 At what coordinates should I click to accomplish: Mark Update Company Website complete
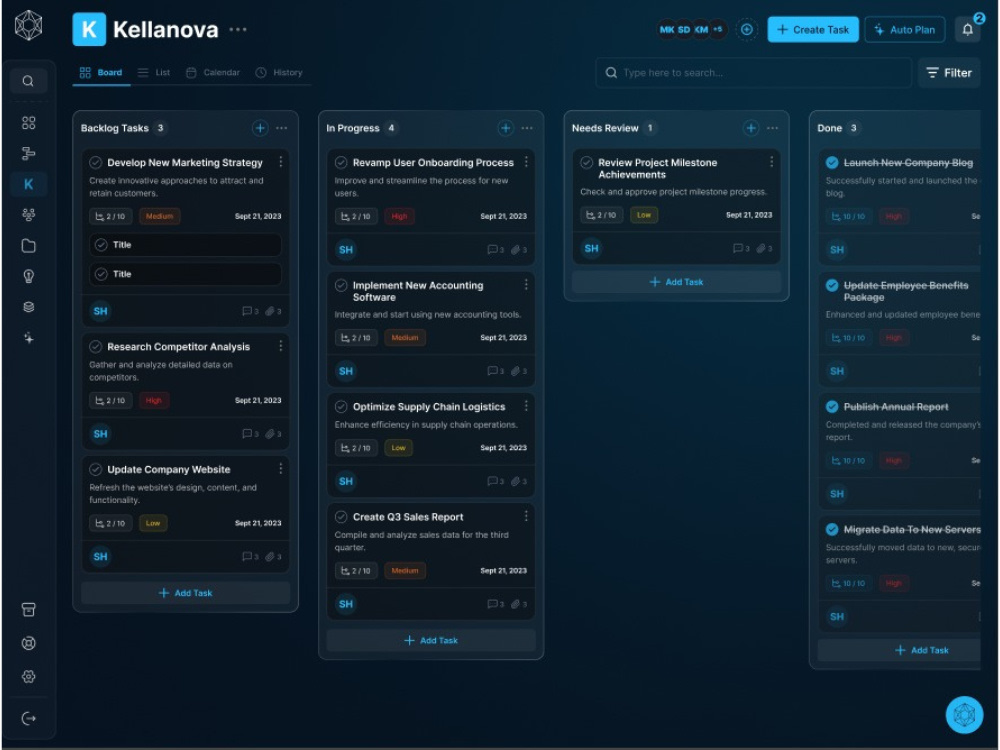pos(95,469)
